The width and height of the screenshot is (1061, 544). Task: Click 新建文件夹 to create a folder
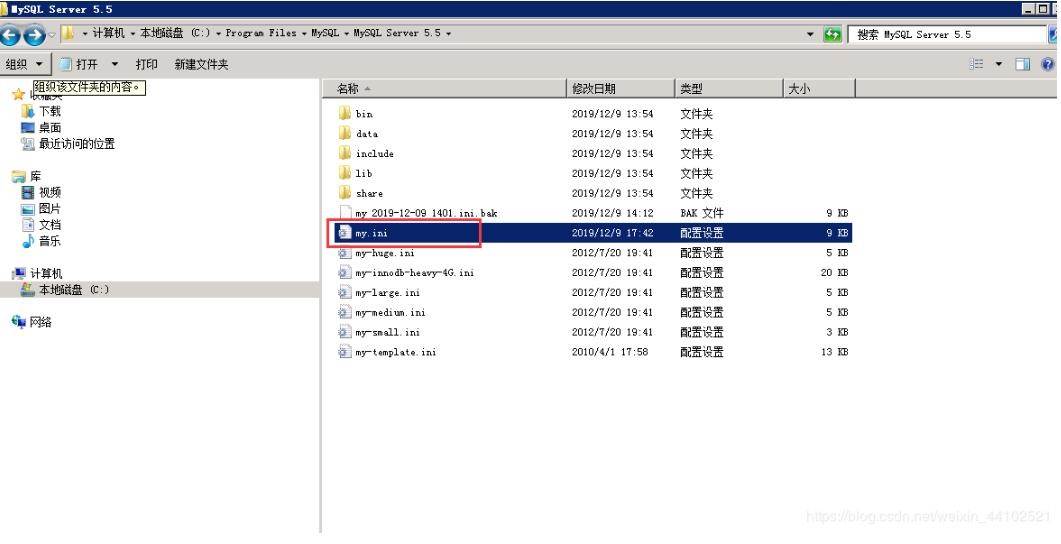201,64
